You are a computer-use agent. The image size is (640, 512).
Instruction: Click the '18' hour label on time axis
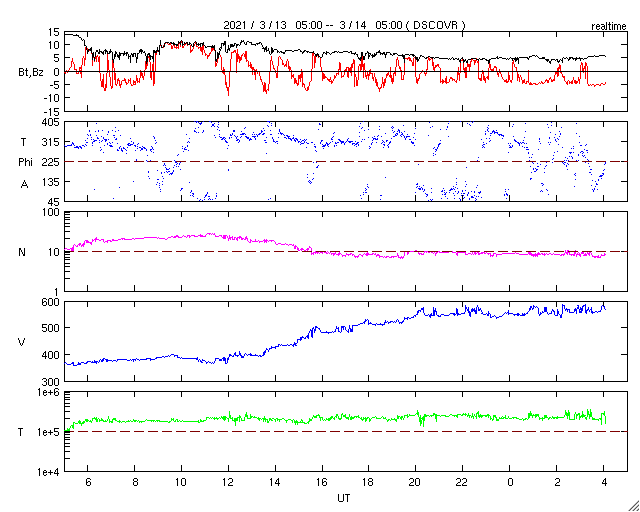(x=368, y=482)
